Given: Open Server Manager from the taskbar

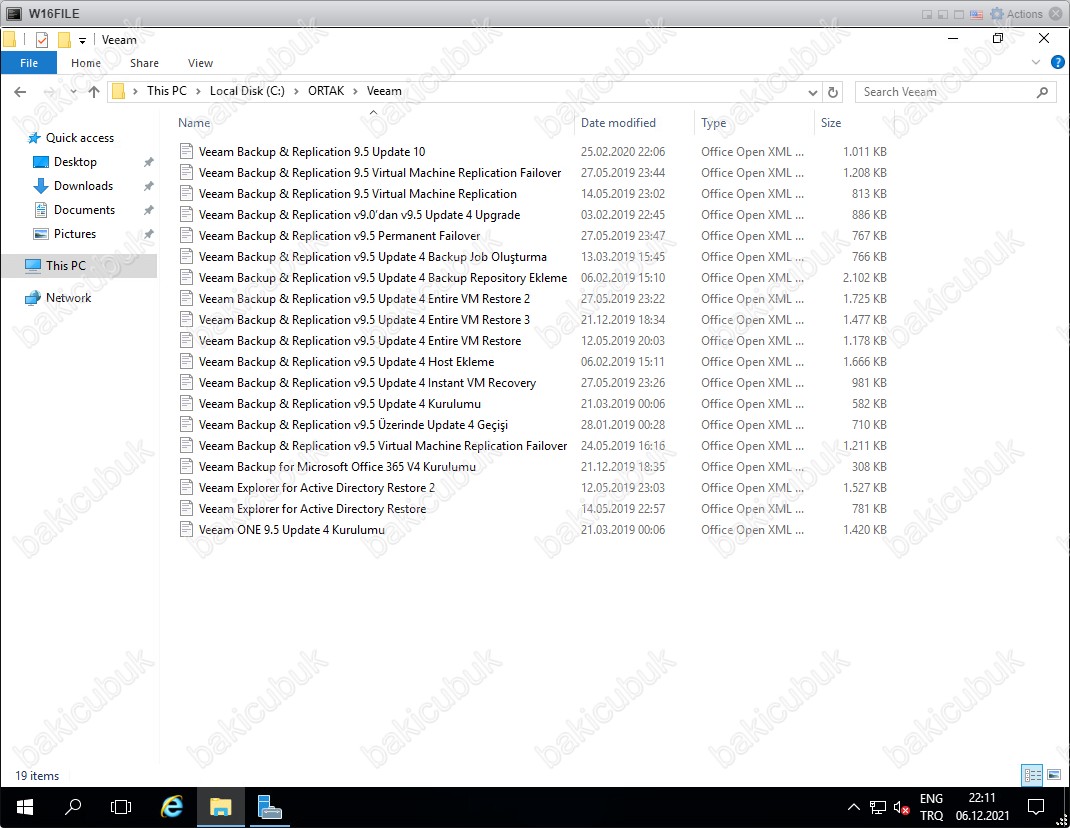Looking at the screenshot, I should 270,808.
